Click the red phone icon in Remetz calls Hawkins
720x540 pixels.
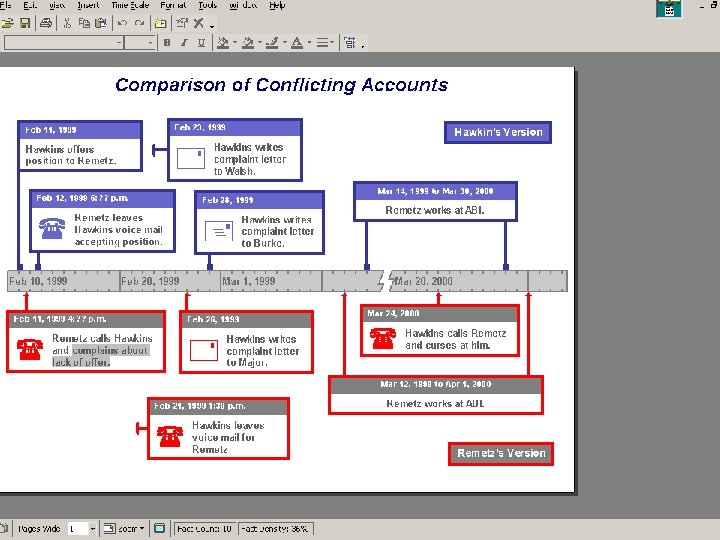click(x=30, y=349)
